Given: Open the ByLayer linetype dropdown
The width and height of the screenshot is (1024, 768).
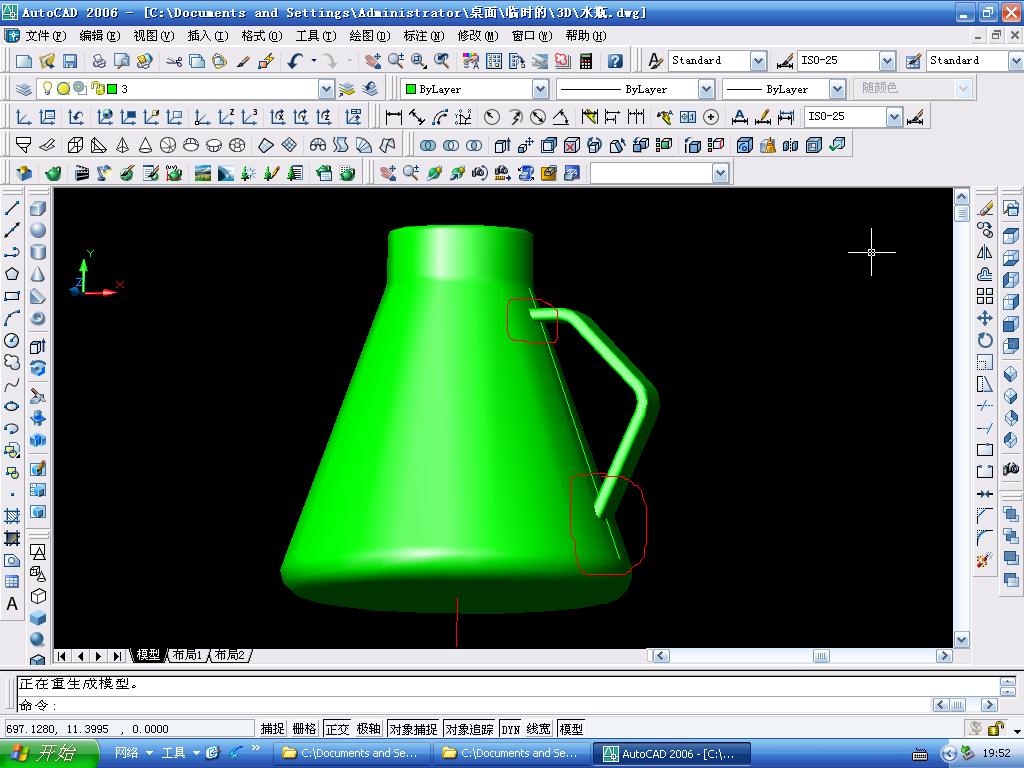Looking at the screenshot, I should (x=706, y=89).
